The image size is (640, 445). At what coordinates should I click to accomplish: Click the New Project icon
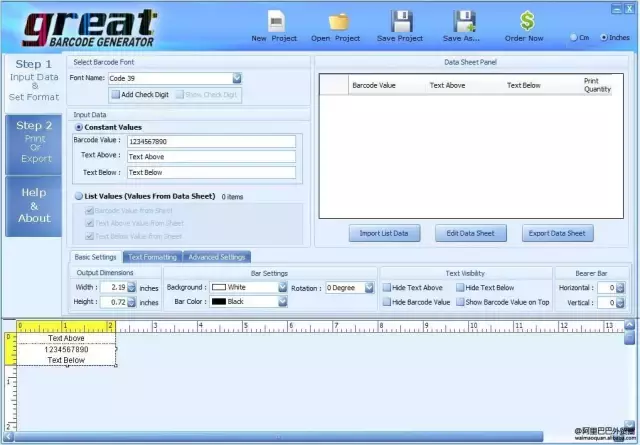point(276,21)
